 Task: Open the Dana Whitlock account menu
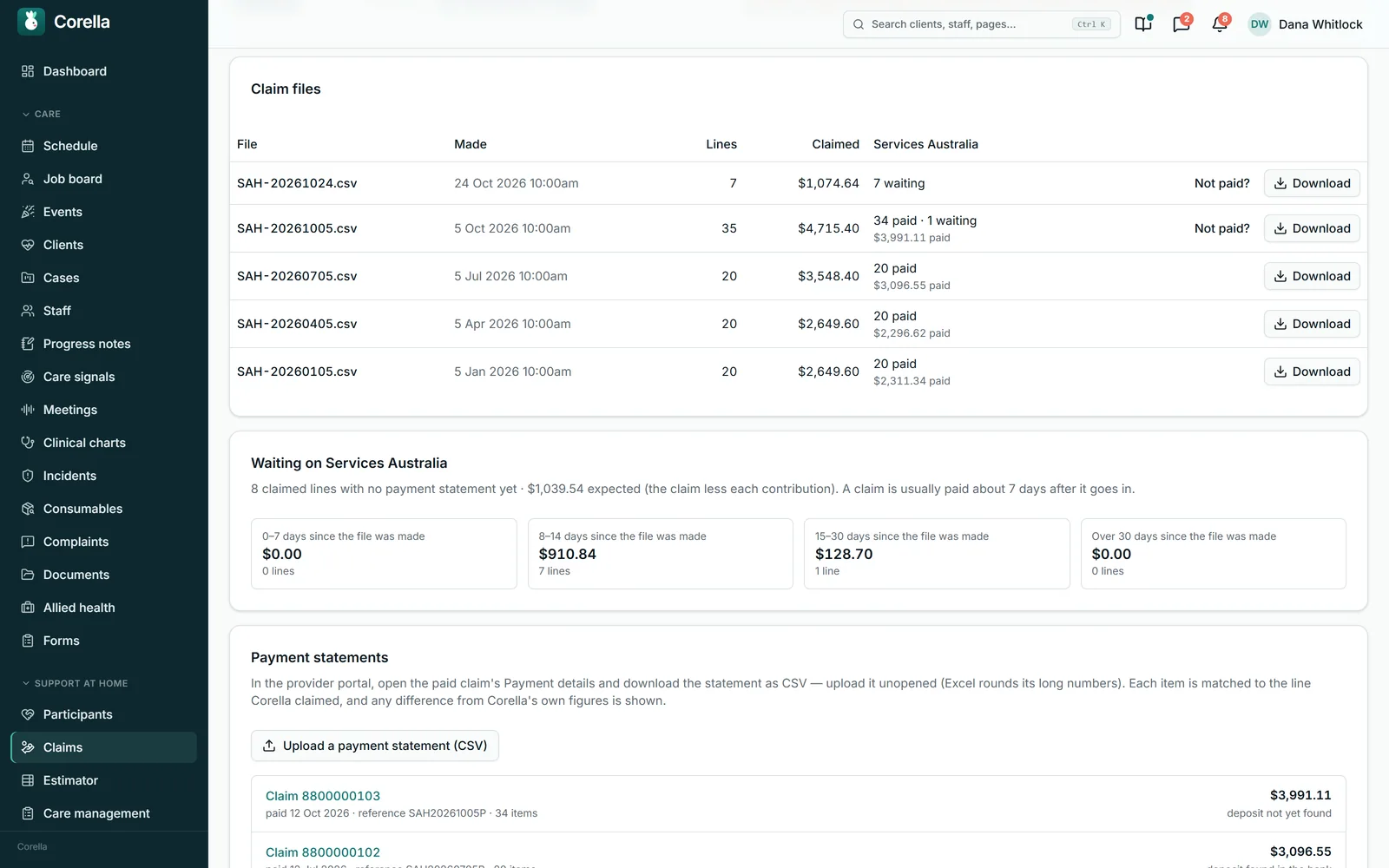(1306, 24)
